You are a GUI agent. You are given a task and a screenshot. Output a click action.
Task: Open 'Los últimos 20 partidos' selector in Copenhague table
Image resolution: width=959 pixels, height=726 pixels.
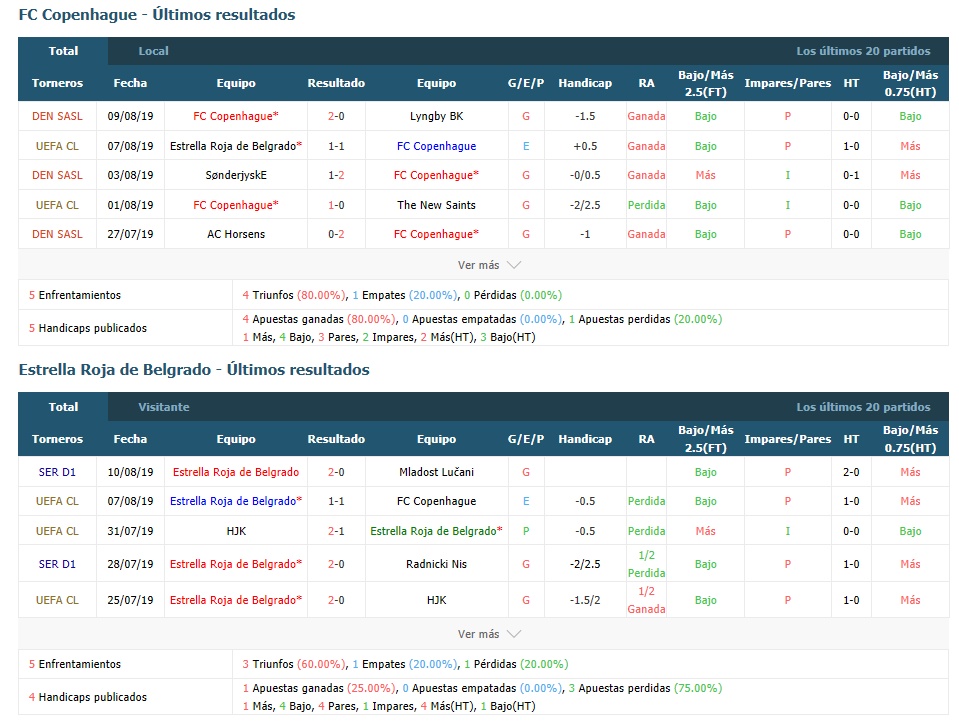[863, 51]
